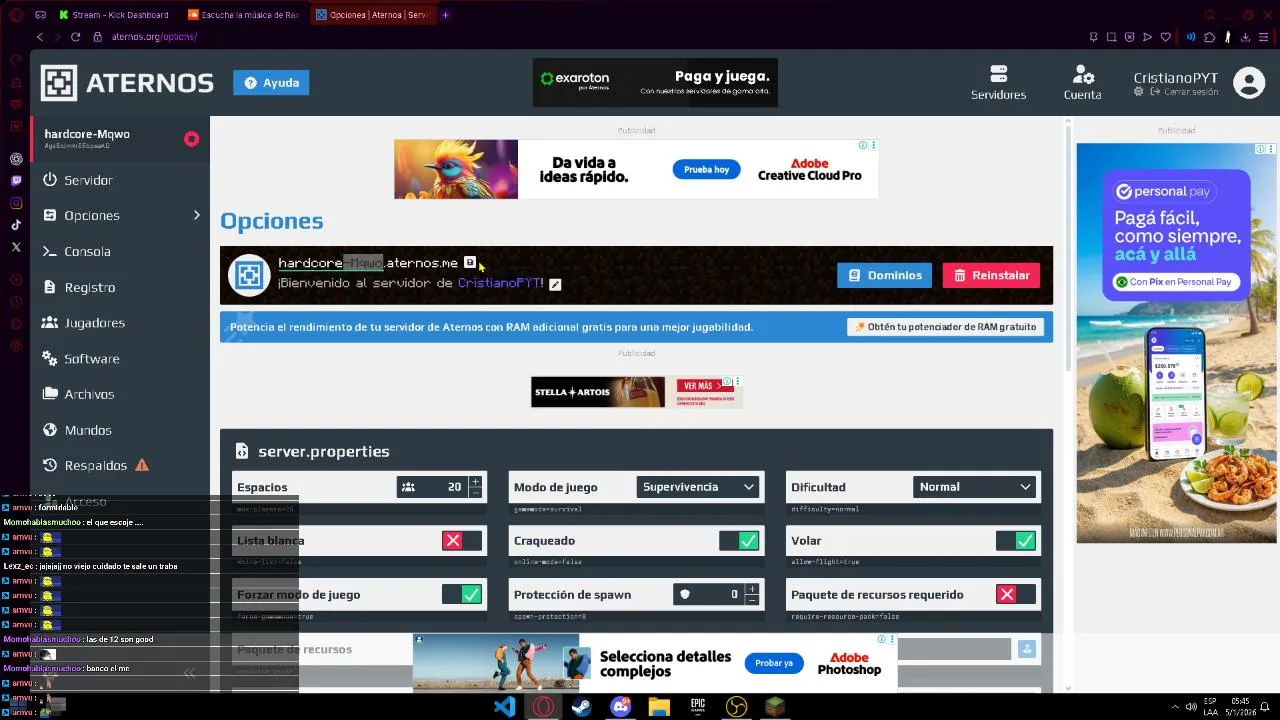Open the exaroton banner ad
The image size is (1280, 720).
point(655,83)
